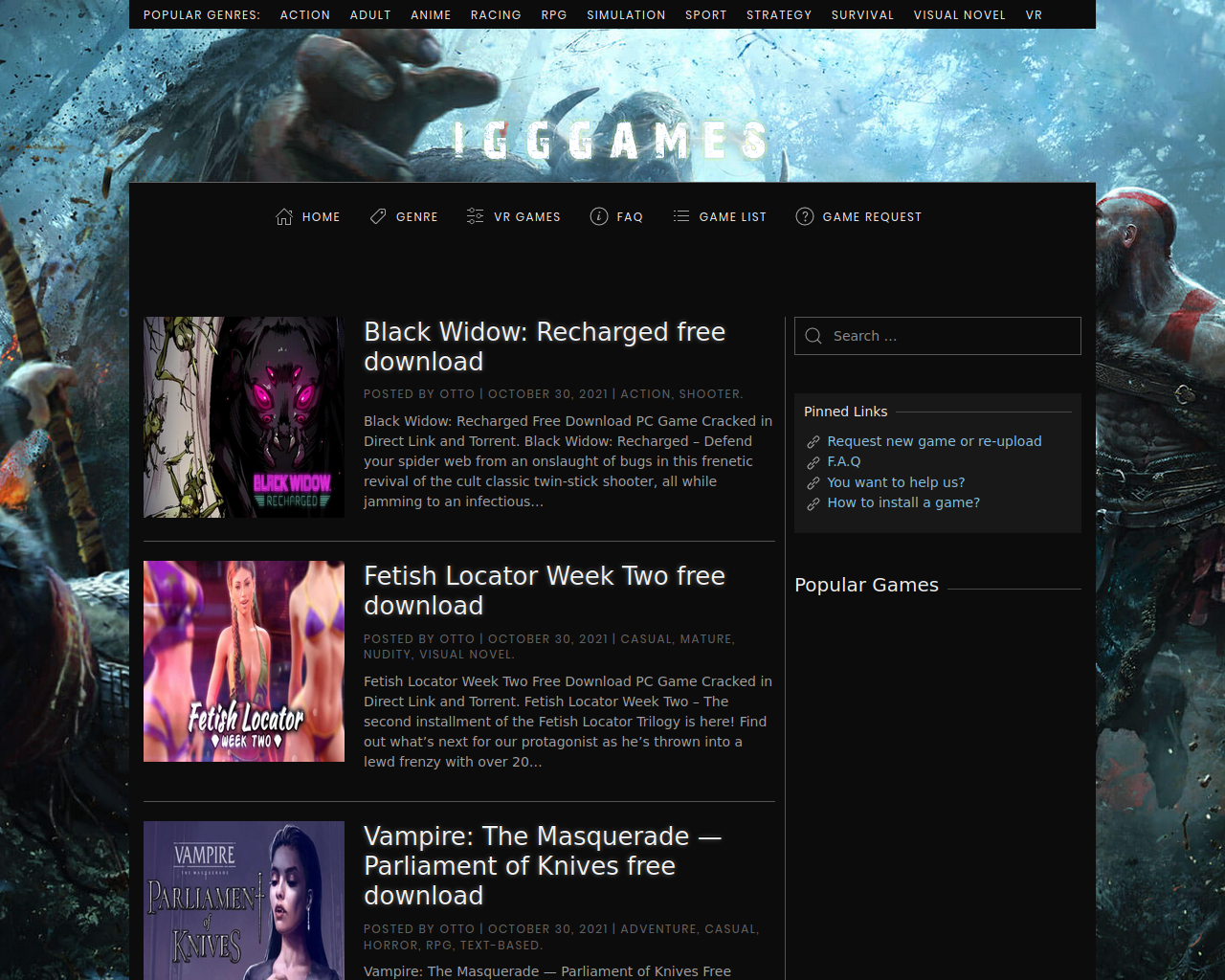Click HORROR tag on Vampire post
1225x980 pixels.
click(x=390, y=946)
